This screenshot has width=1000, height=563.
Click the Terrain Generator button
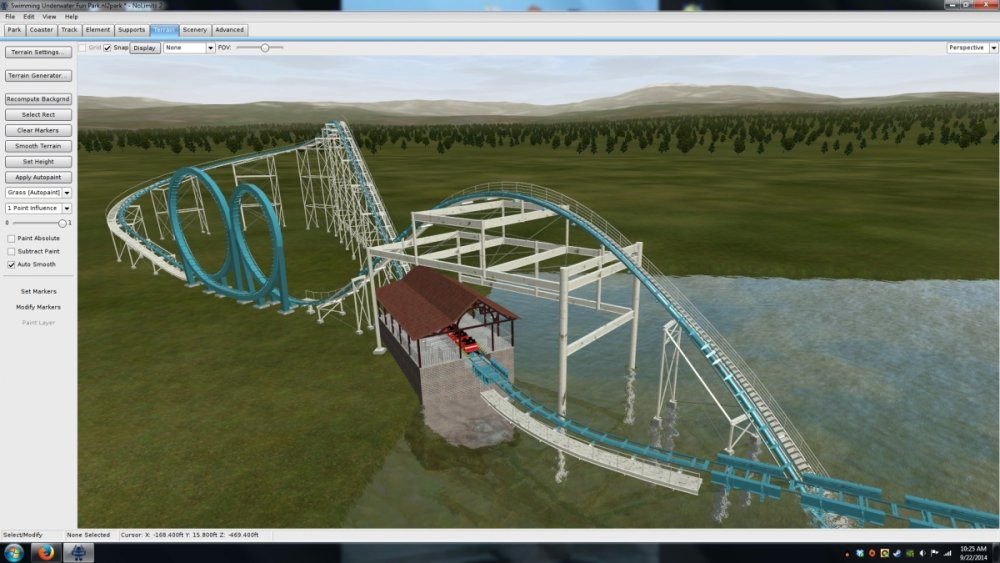[38, 76]
